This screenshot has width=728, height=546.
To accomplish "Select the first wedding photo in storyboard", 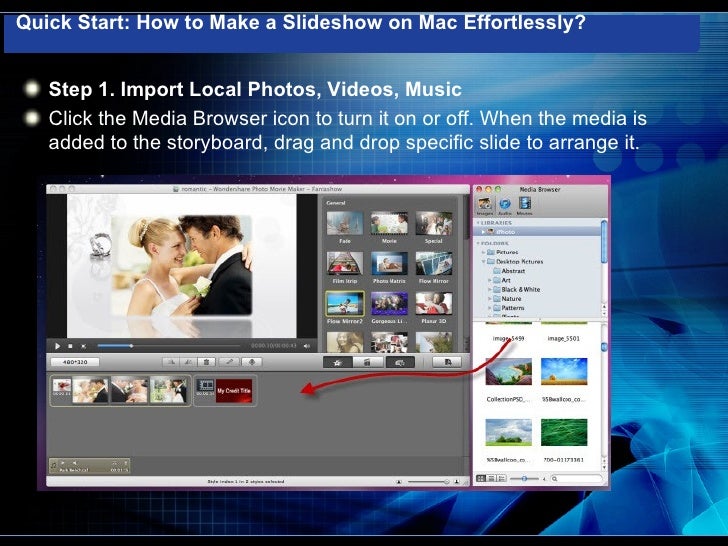I will 90,390.
